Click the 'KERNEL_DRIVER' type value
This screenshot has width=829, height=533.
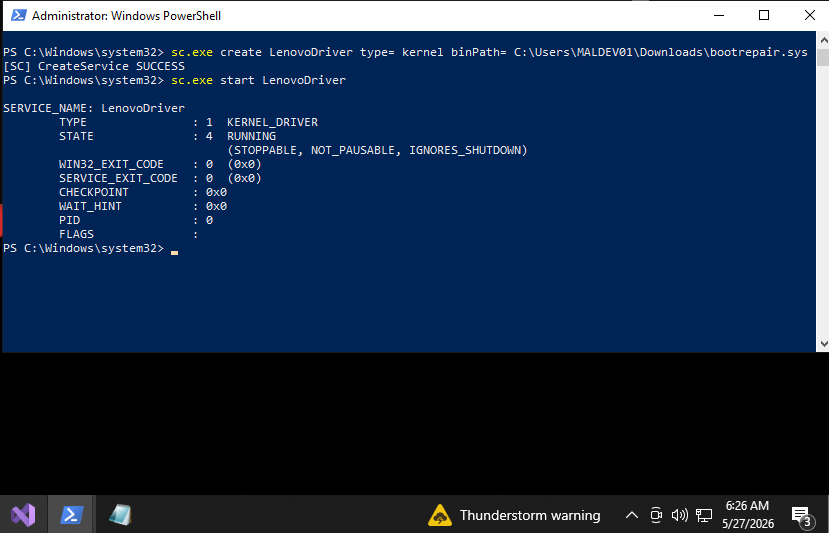[272, 123]
